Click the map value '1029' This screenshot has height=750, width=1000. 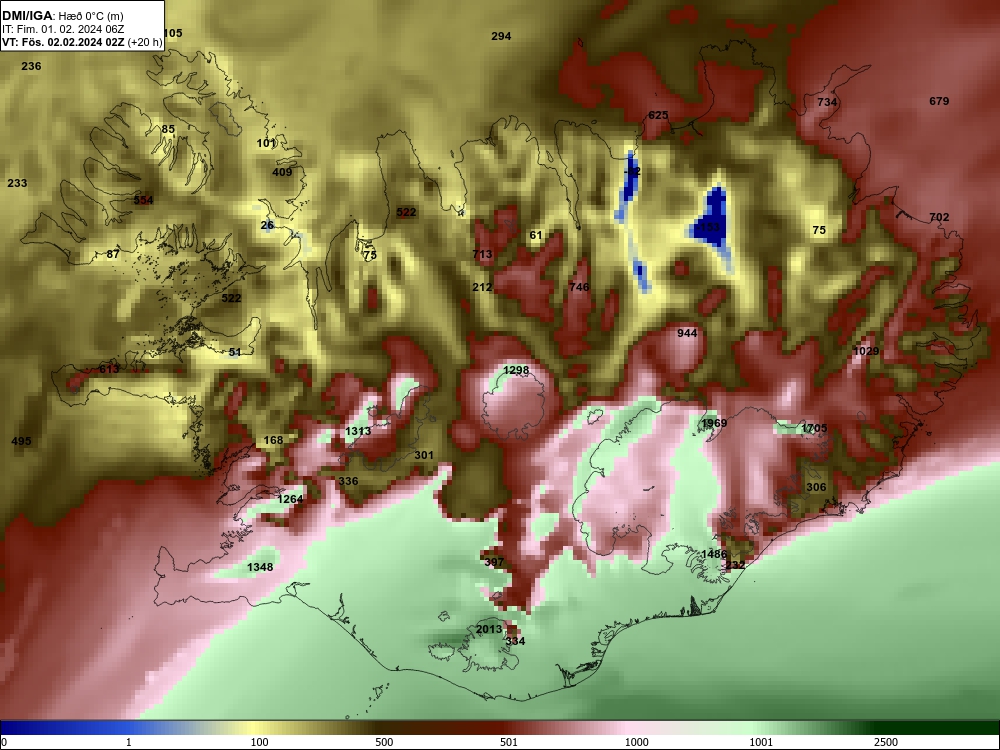(x=866, y=351)
